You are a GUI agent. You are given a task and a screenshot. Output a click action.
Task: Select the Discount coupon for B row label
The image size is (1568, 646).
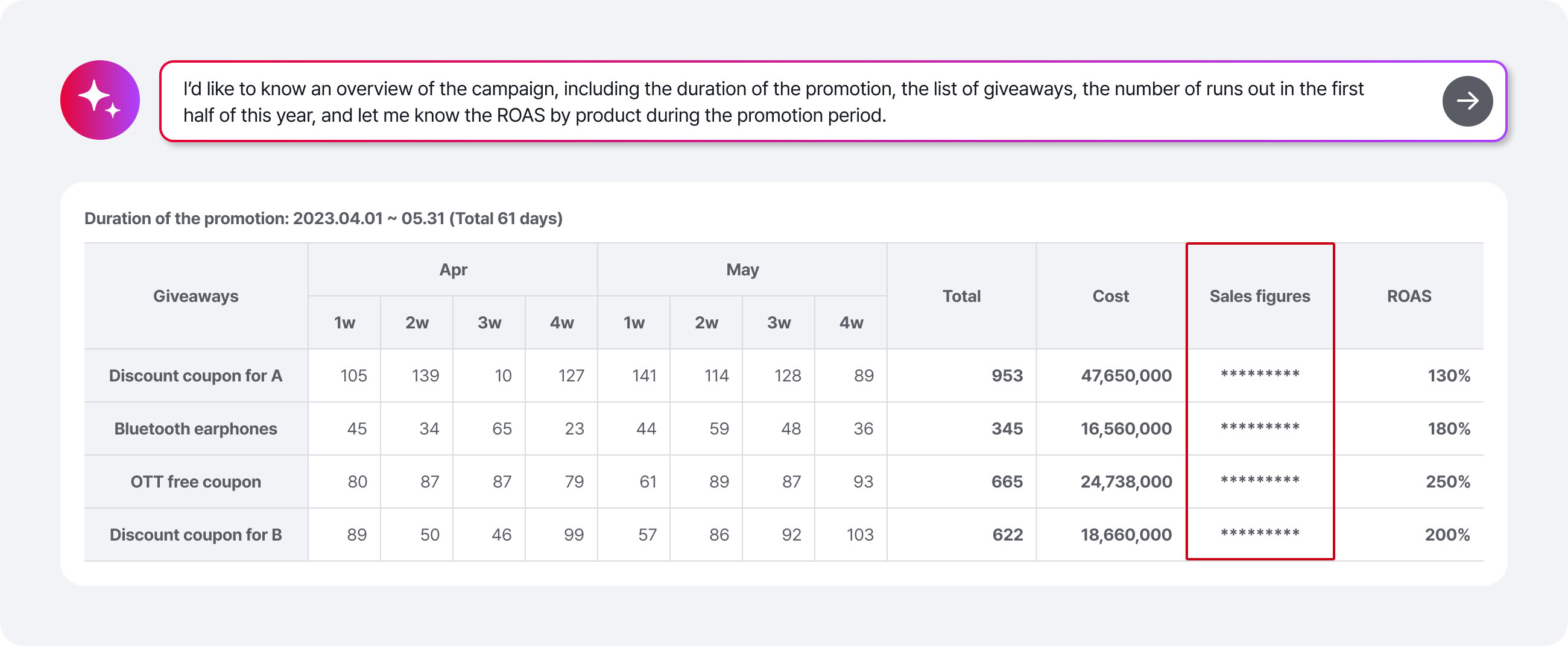(196, 534)
